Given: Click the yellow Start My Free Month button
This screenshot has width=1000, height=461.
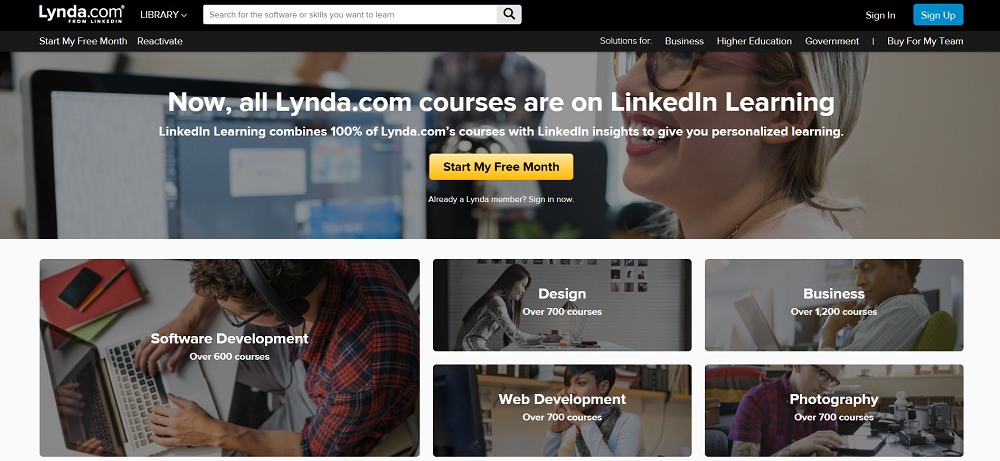Looking at the screenshot, I should [501, 167].
